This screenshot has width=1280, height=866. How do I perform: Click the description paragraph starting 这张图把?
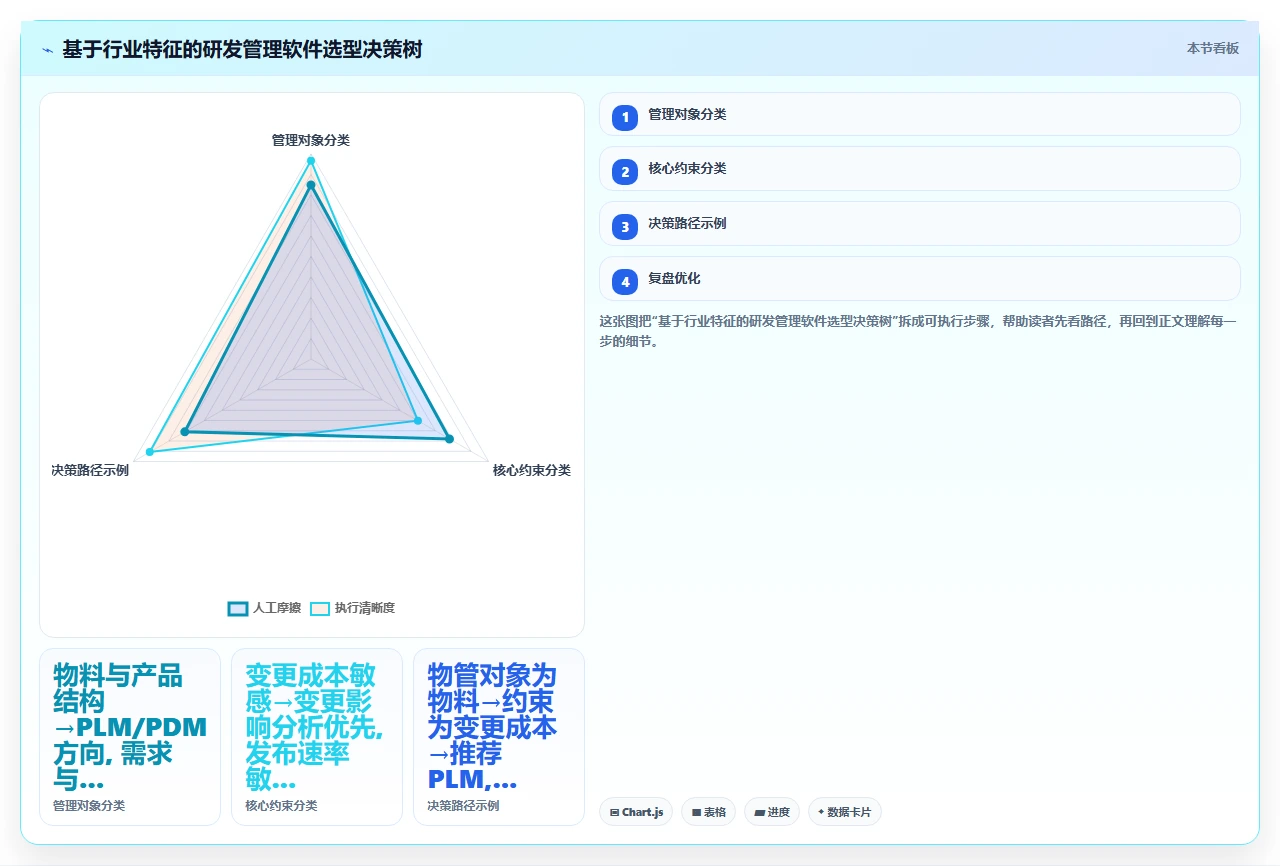point(919,331)
